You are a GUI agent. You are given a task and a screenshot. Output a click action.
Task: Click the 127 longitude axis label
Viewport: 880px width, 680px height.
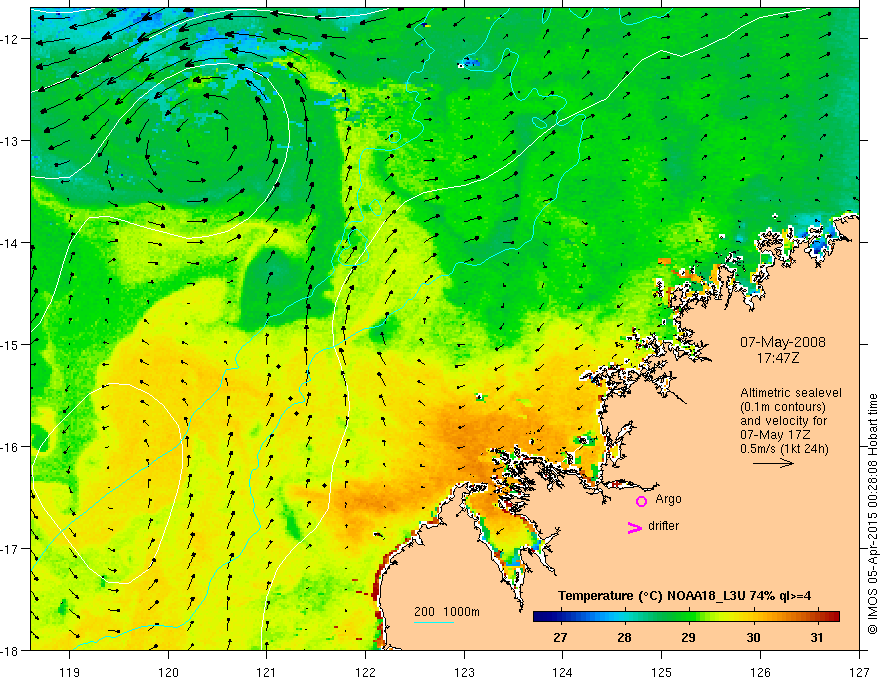[859, 672]
